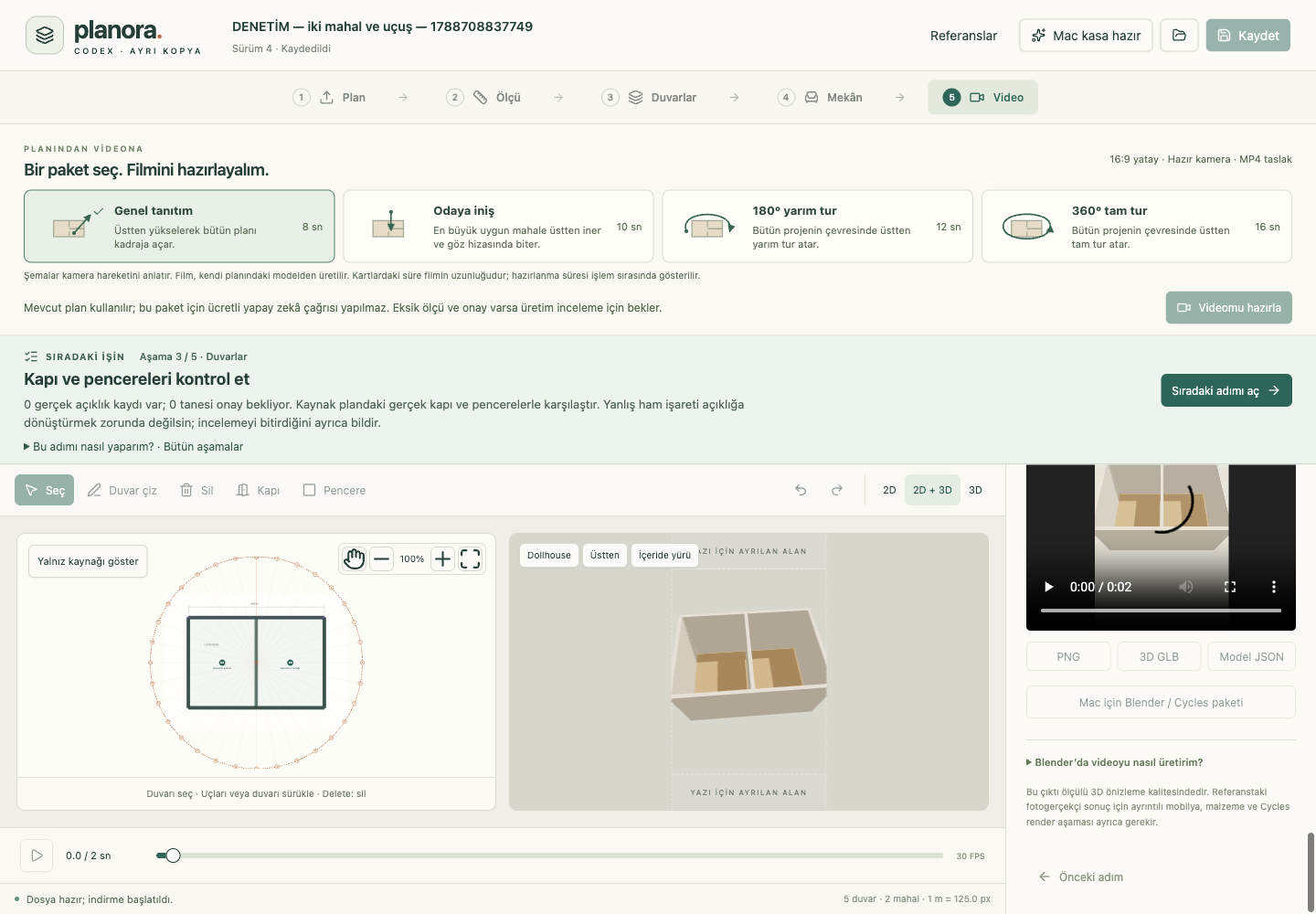Zoom in with the plus icon

(x=442, y=558)
